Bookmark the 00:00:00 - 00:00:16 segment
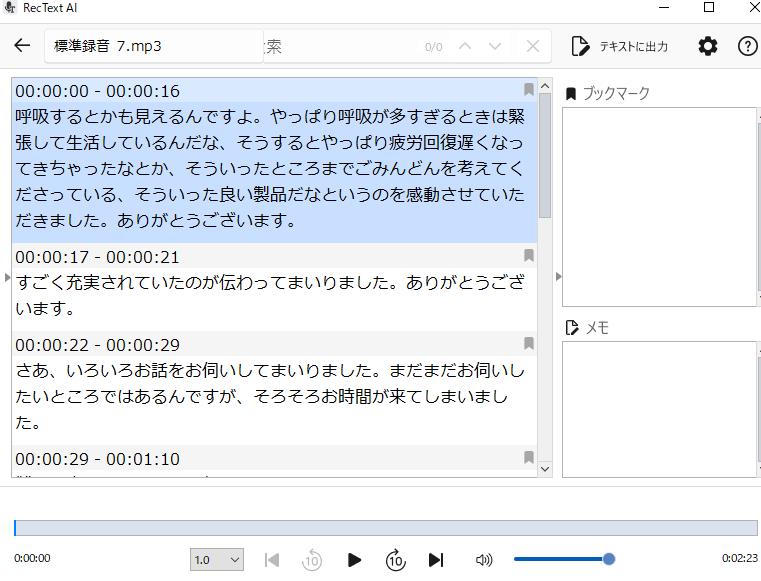 [x=529, y=90]
